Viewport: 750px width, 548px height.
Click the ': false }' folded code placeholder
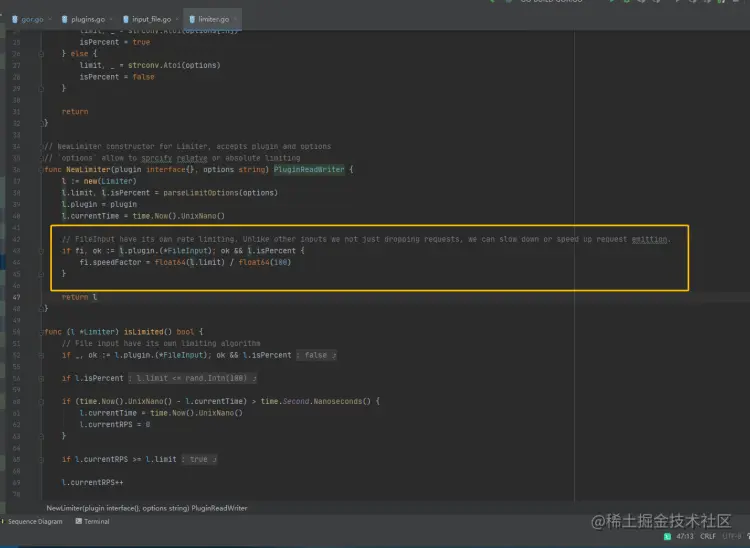[316, 355]
